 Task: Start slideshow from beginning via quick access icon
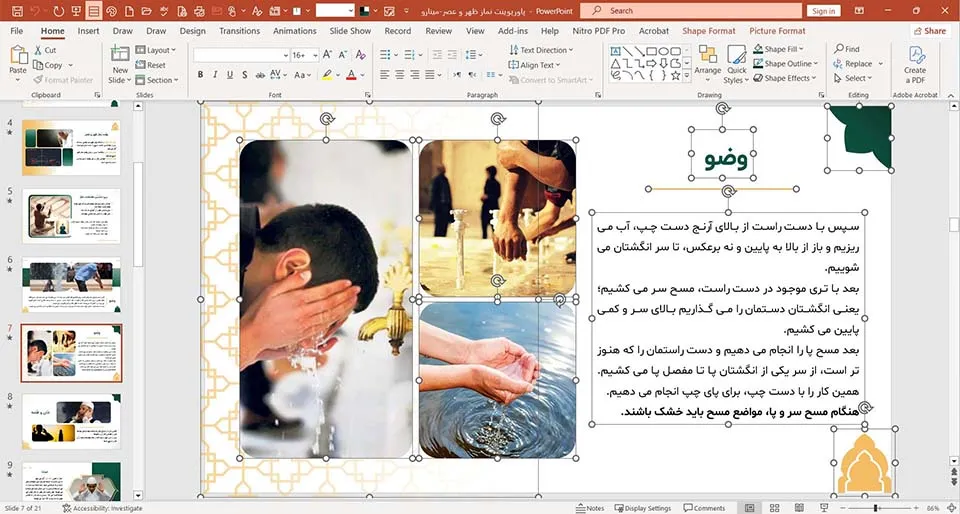click(76, 11)
